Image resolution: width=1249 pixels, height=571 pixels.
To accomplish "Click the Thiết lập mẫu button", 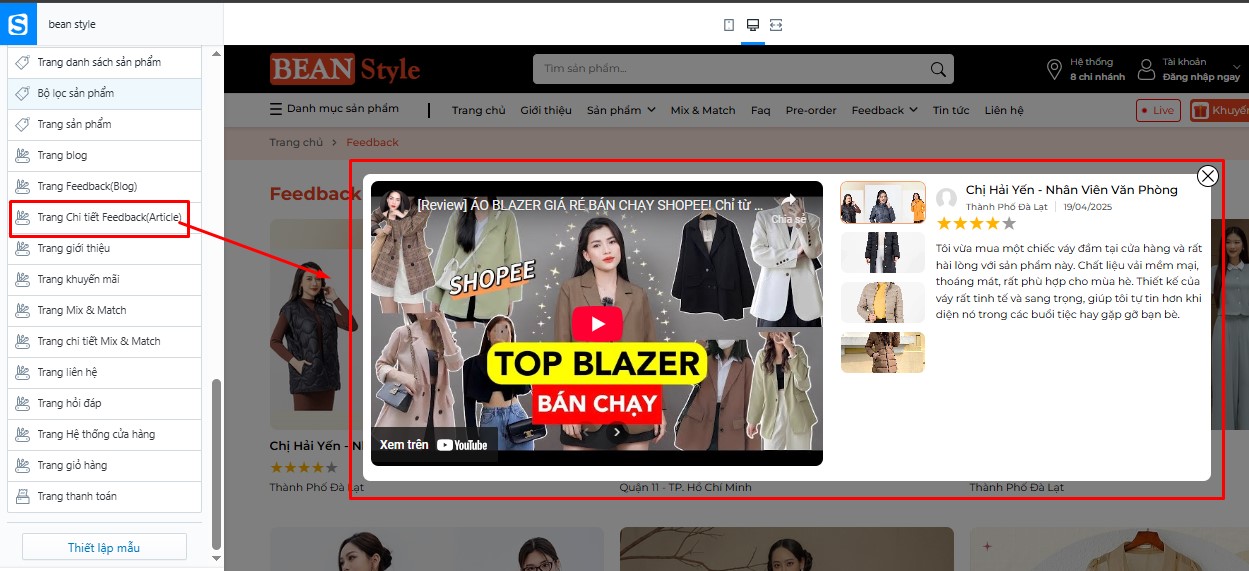I will pos(104,547).
